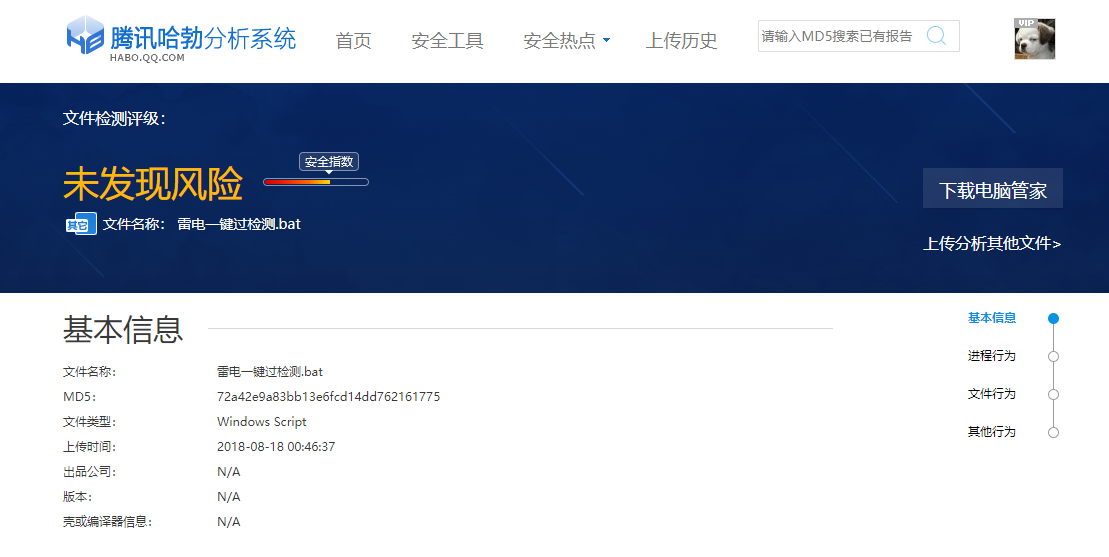Open the 上传历史 page
Screen dimensions: 1109x557
pyautogui.click(x=681, y=40)
